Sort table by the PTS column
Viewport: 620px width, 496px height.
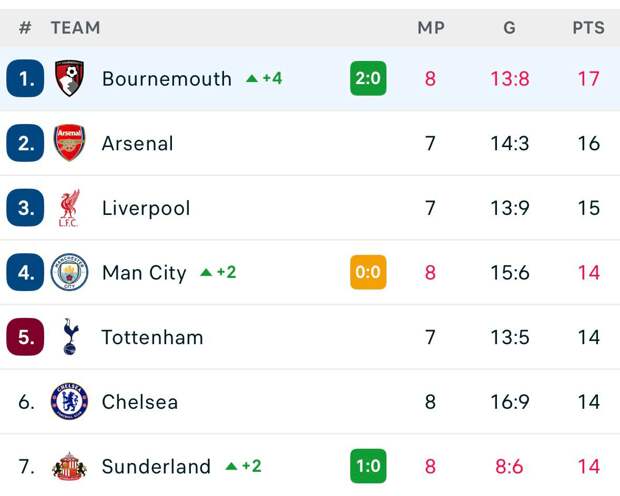[x=588, y=28]
